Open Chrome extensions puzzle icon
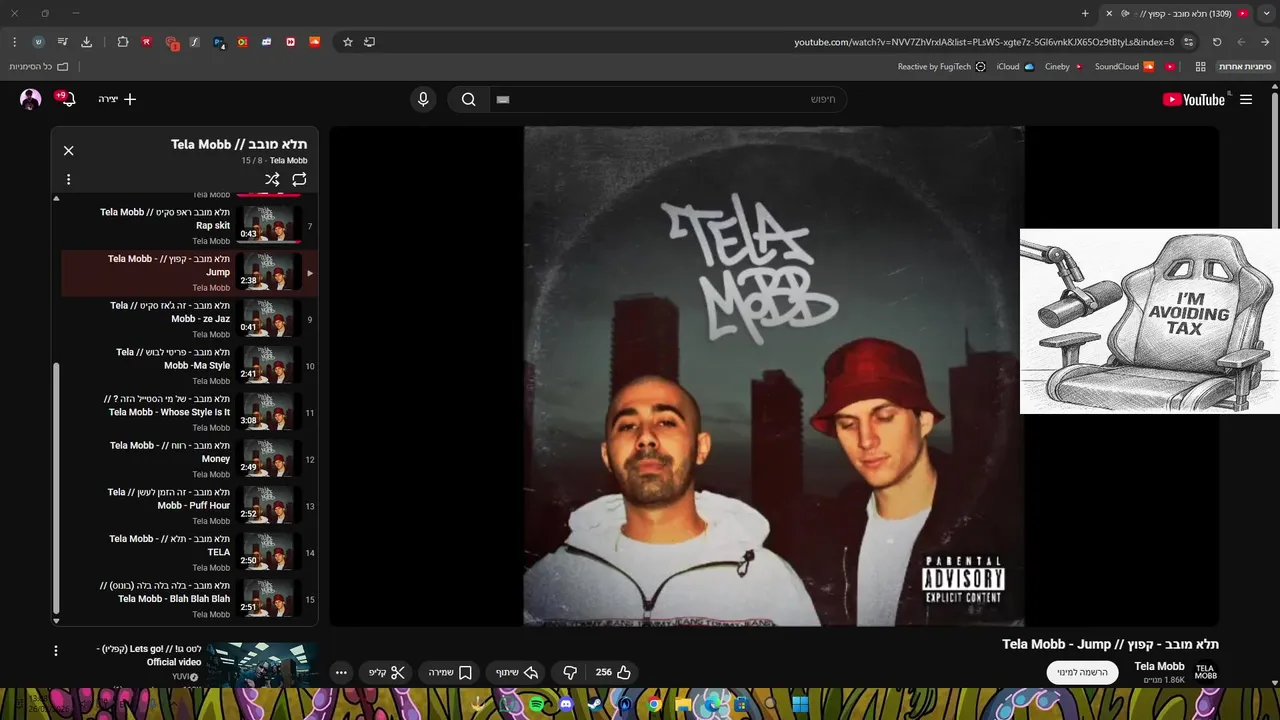 coord(123,42)
